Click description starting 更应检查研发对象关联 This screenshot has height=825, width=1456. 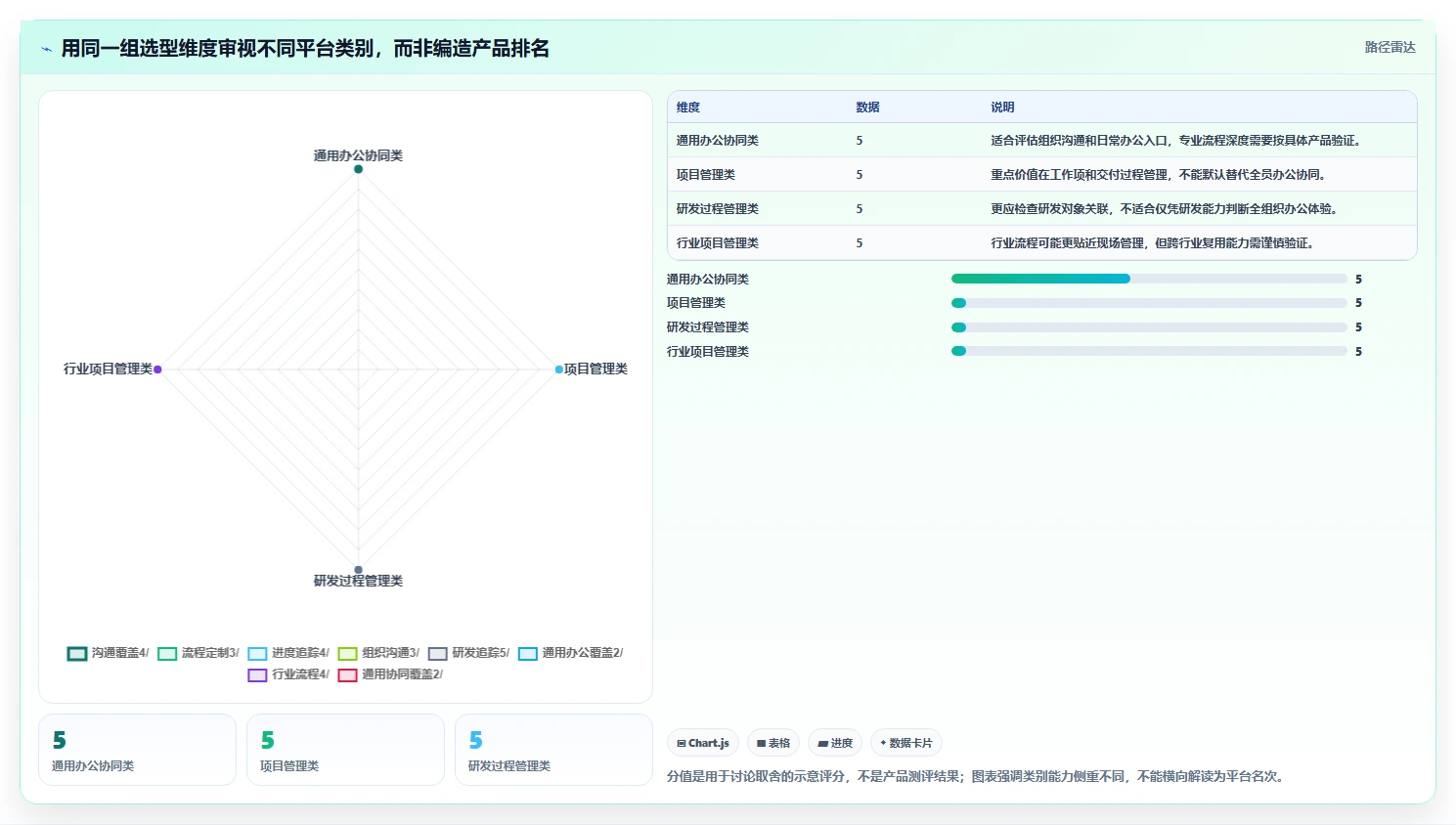coord(1166,209)
